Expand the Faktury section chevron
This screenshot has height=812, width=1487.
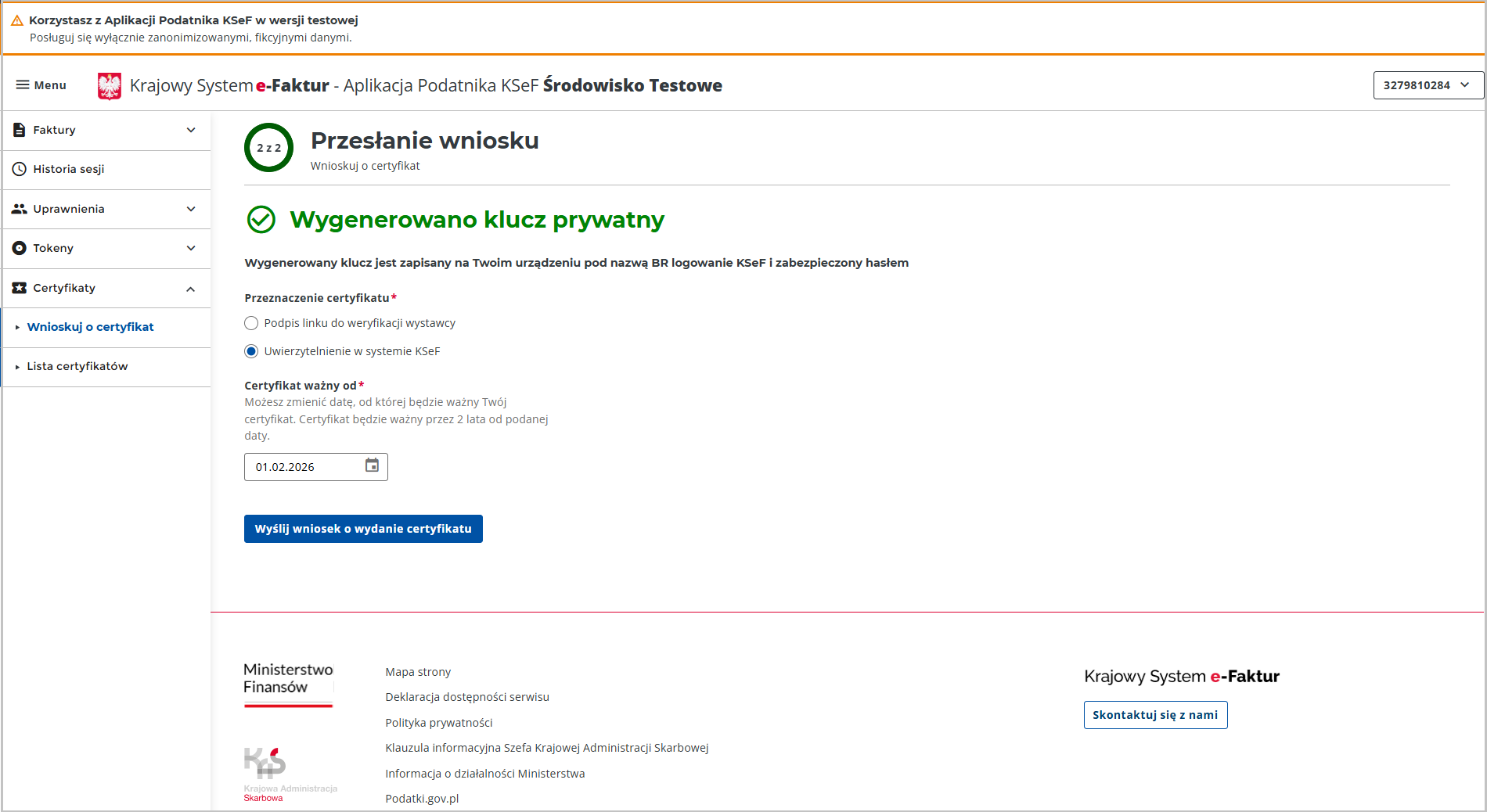coord(191,130)
